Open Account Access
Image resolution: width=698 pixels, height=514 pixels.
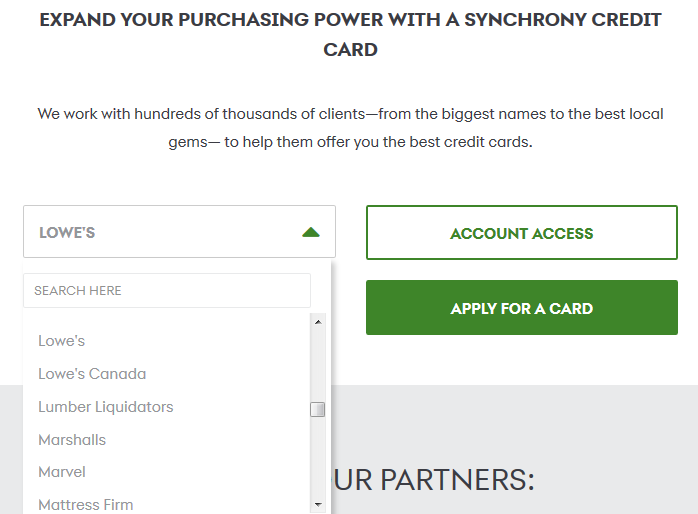click(x=522, y=232)
